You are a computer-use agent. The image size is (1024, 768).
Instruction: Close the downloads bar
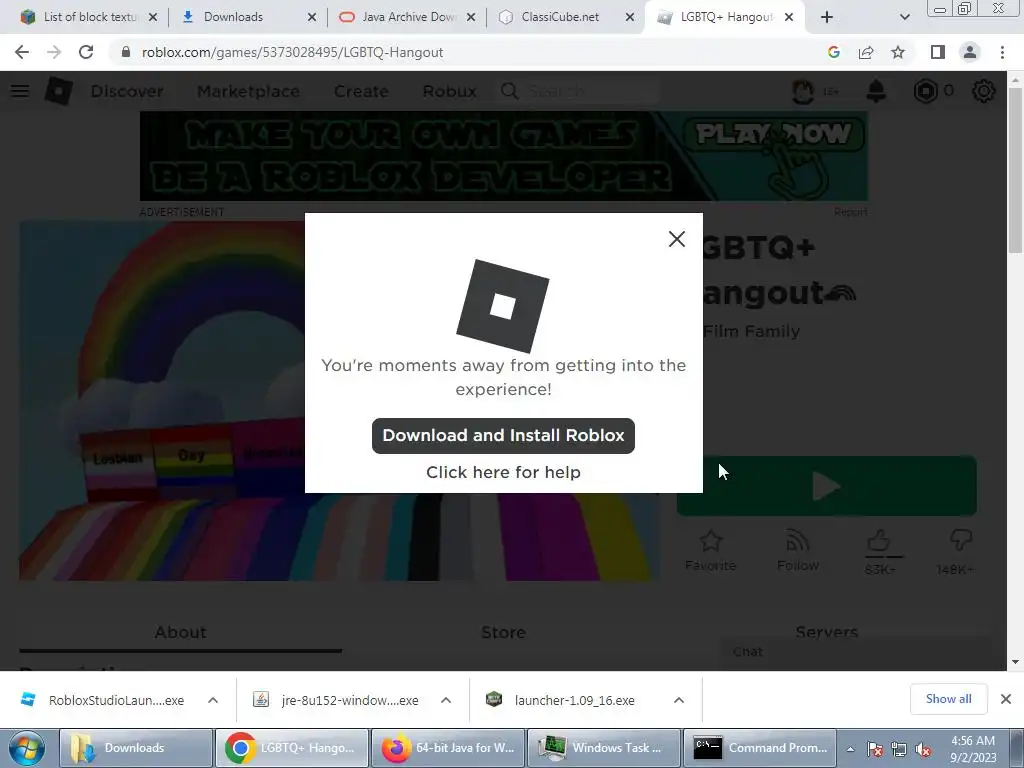coord(1006,699)
